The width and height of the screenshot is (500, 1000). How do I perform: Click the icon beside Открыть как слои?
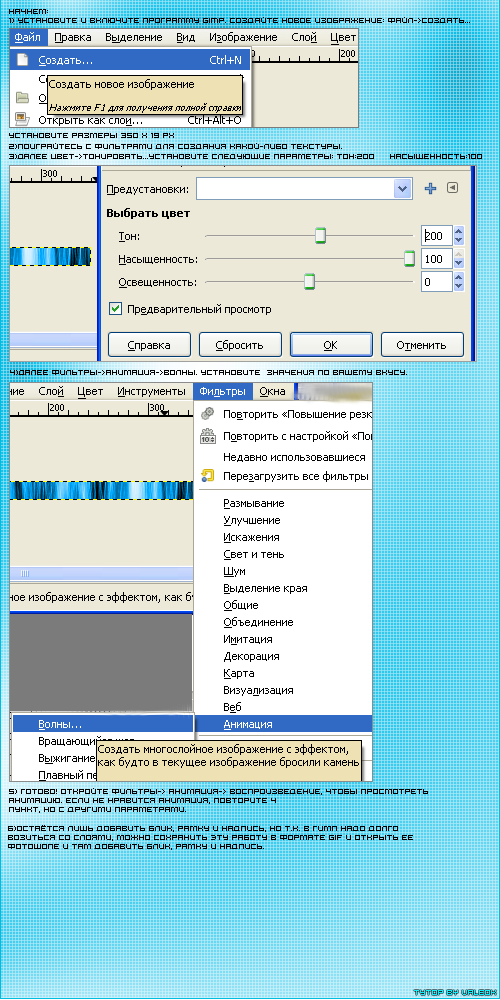22,119
